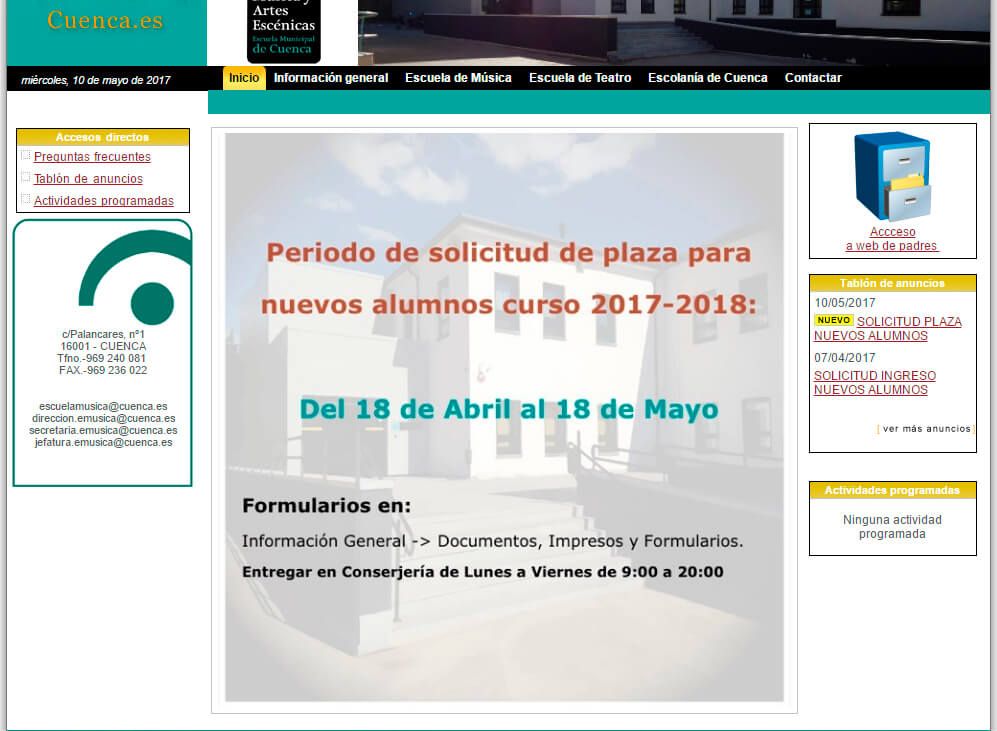
Task: Click the bullet icon beside Actividades programadas
Action: click(x=25, y=198)
